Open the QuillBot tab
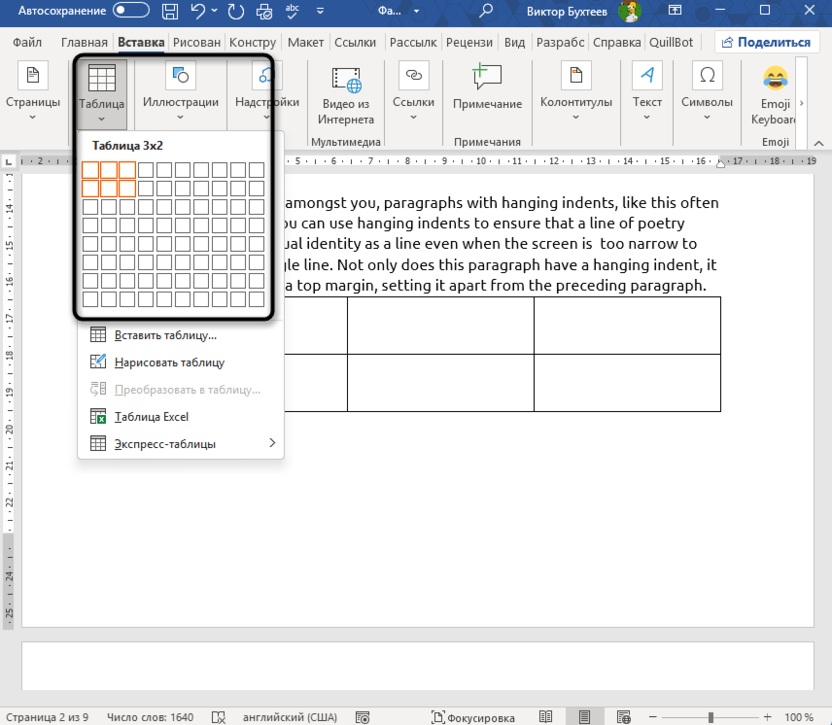This screenshot has height=725, width=832. (671, 42)
